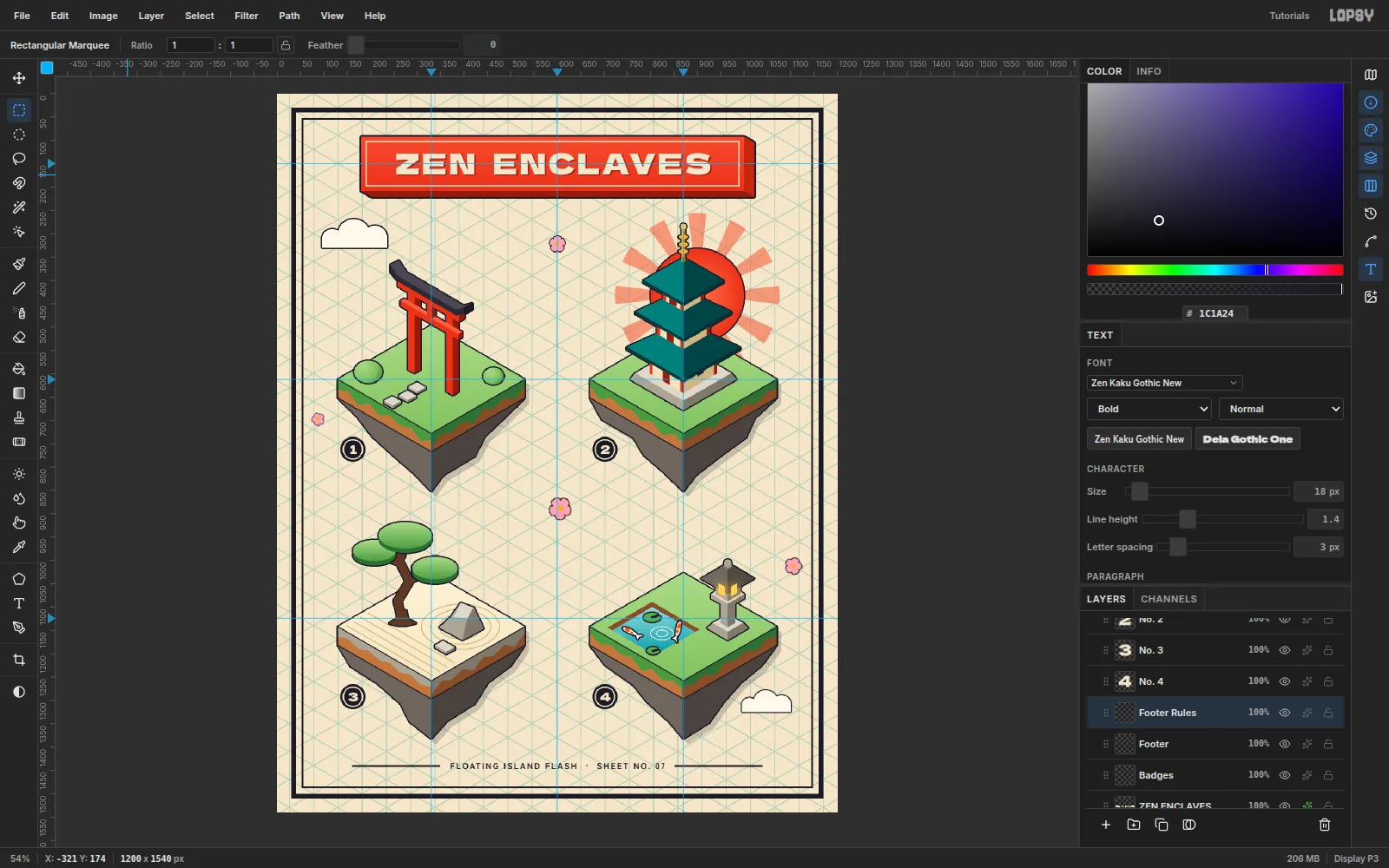Select the Pencil tool

[x=19, y=288]
